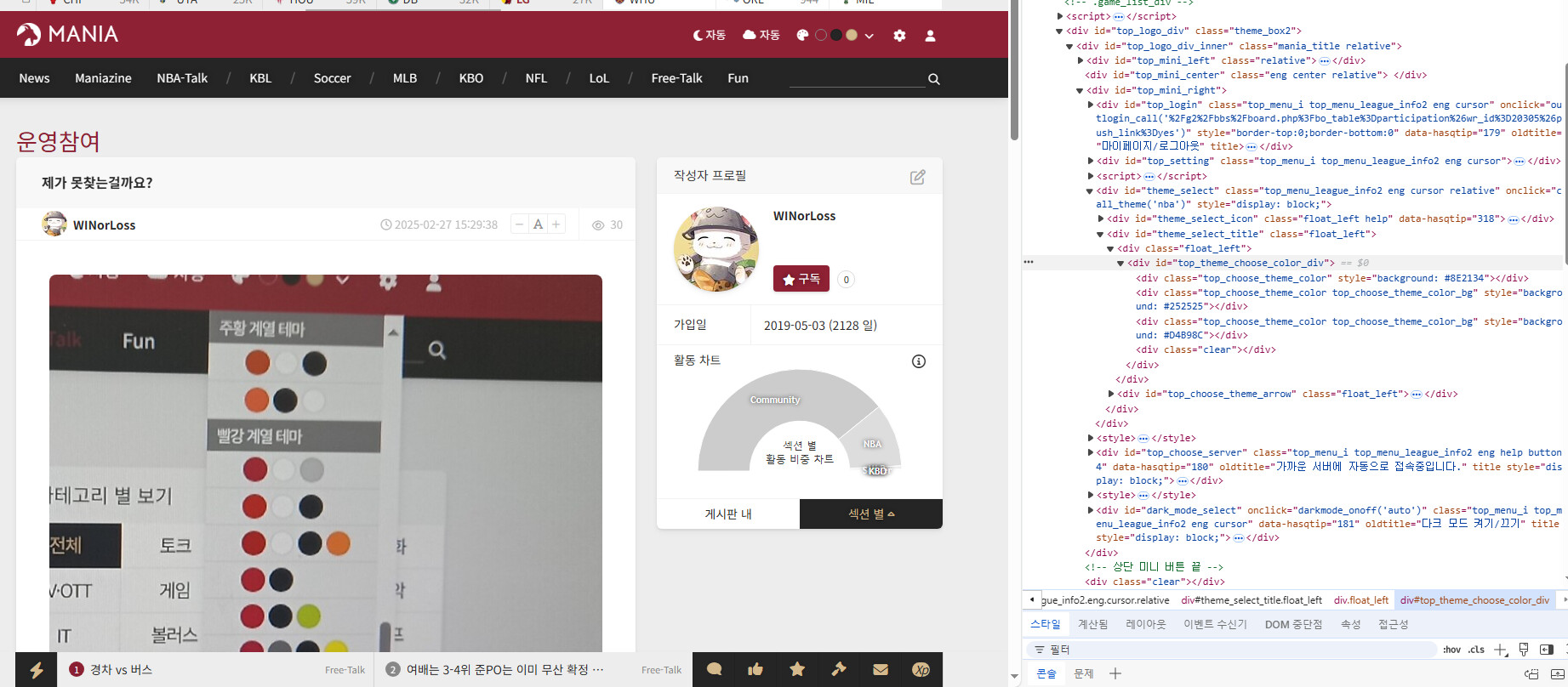Select the 계산됨 tab in DevTools
The height and width of the screenshot is (687, 1568).
[x=1093, y=624]
